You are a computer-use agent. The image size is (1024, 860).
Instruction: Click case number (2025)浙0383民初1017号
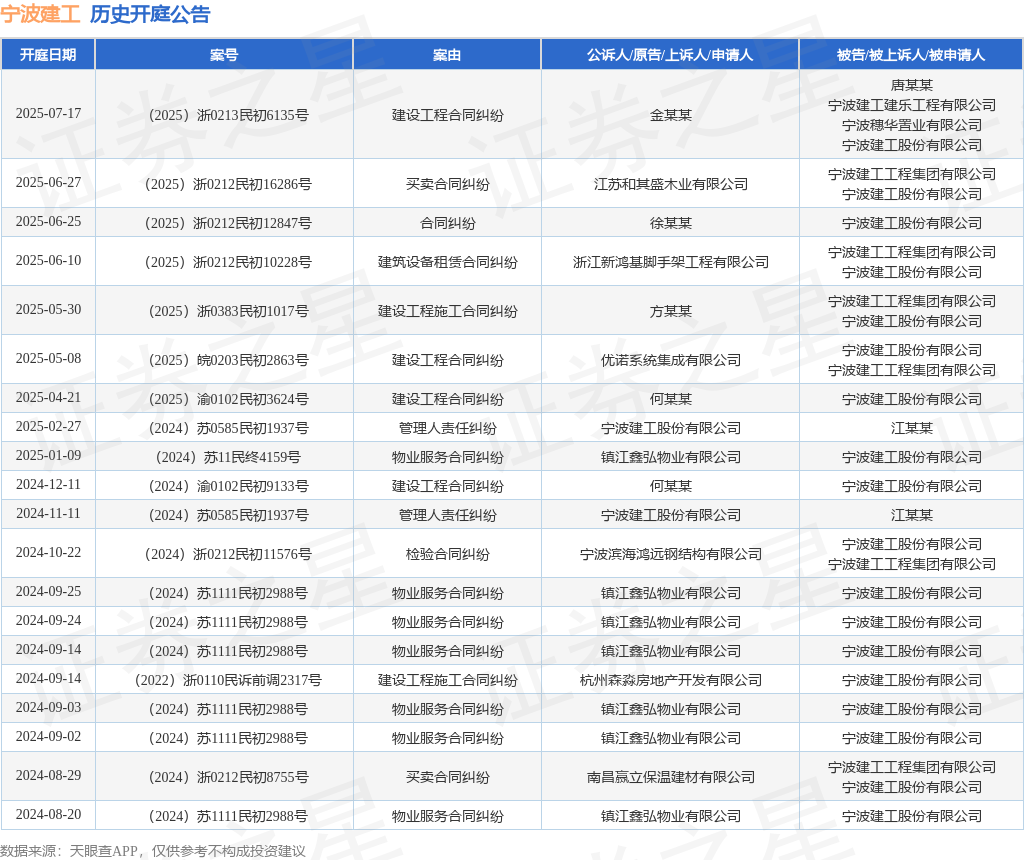coord(228,311)
